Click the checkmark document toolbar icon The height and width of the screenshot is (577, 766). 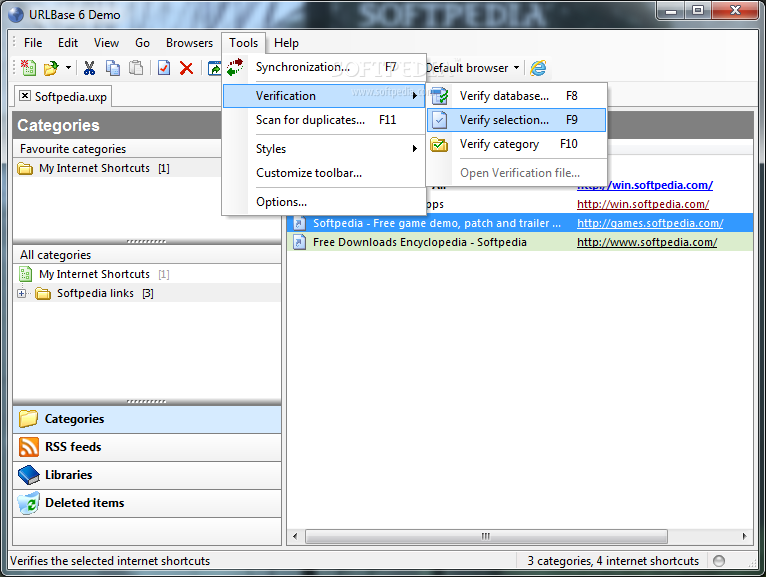coord(164,68)
